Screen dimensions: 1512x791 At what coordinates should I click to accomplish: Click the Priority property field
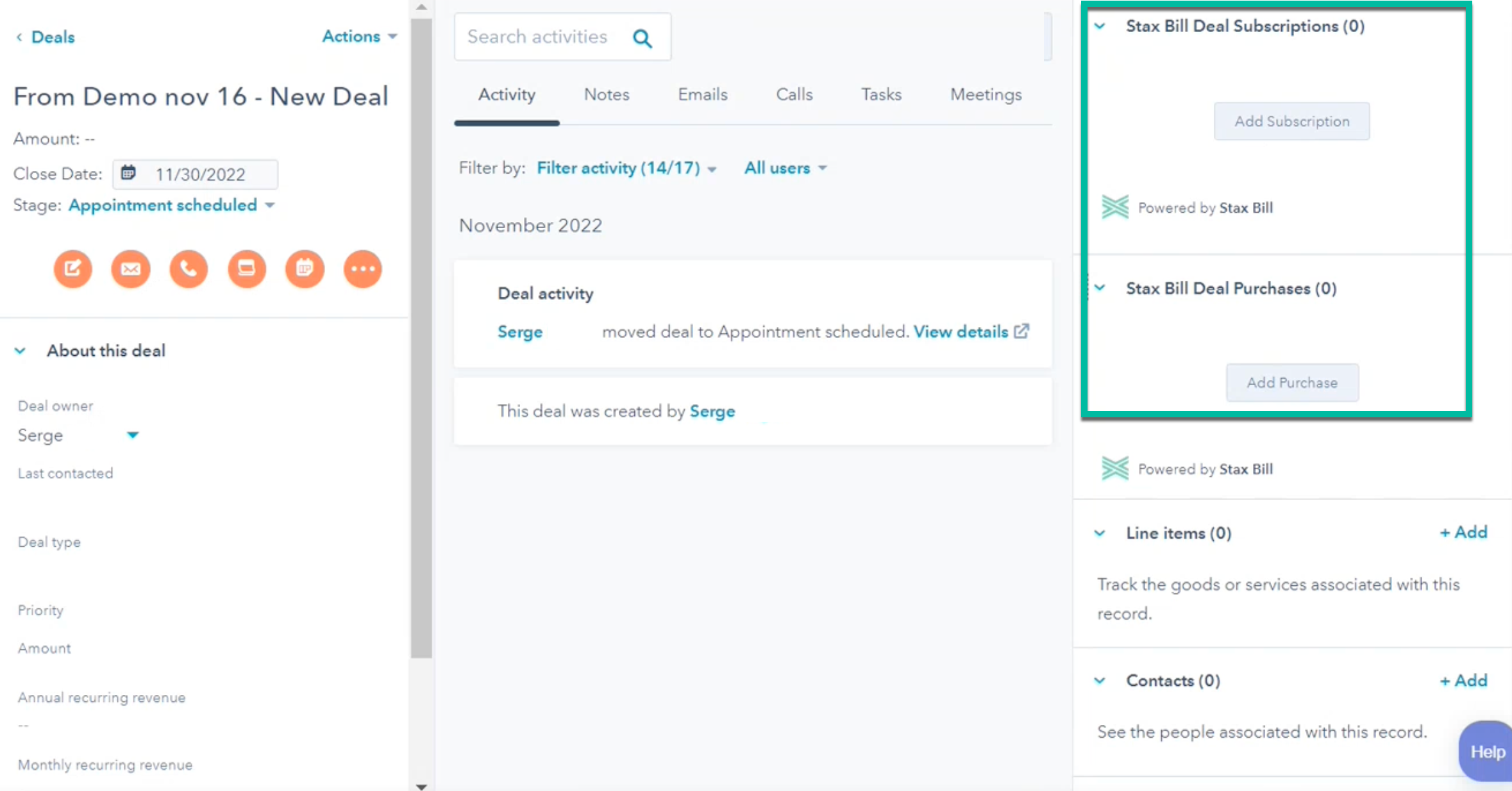coord(40,610)
